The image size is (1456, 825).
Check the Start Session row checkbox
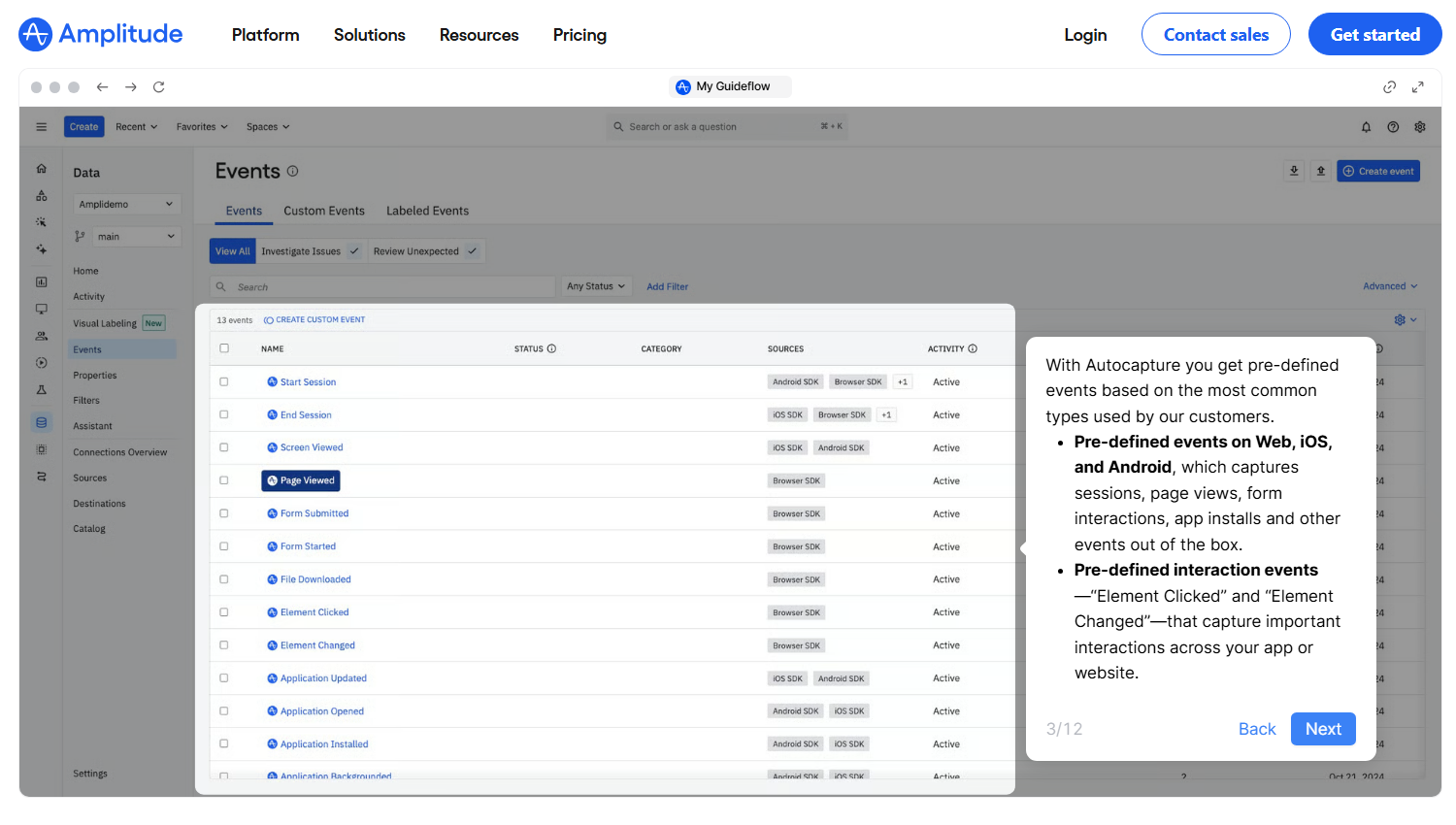coord(224,382)
